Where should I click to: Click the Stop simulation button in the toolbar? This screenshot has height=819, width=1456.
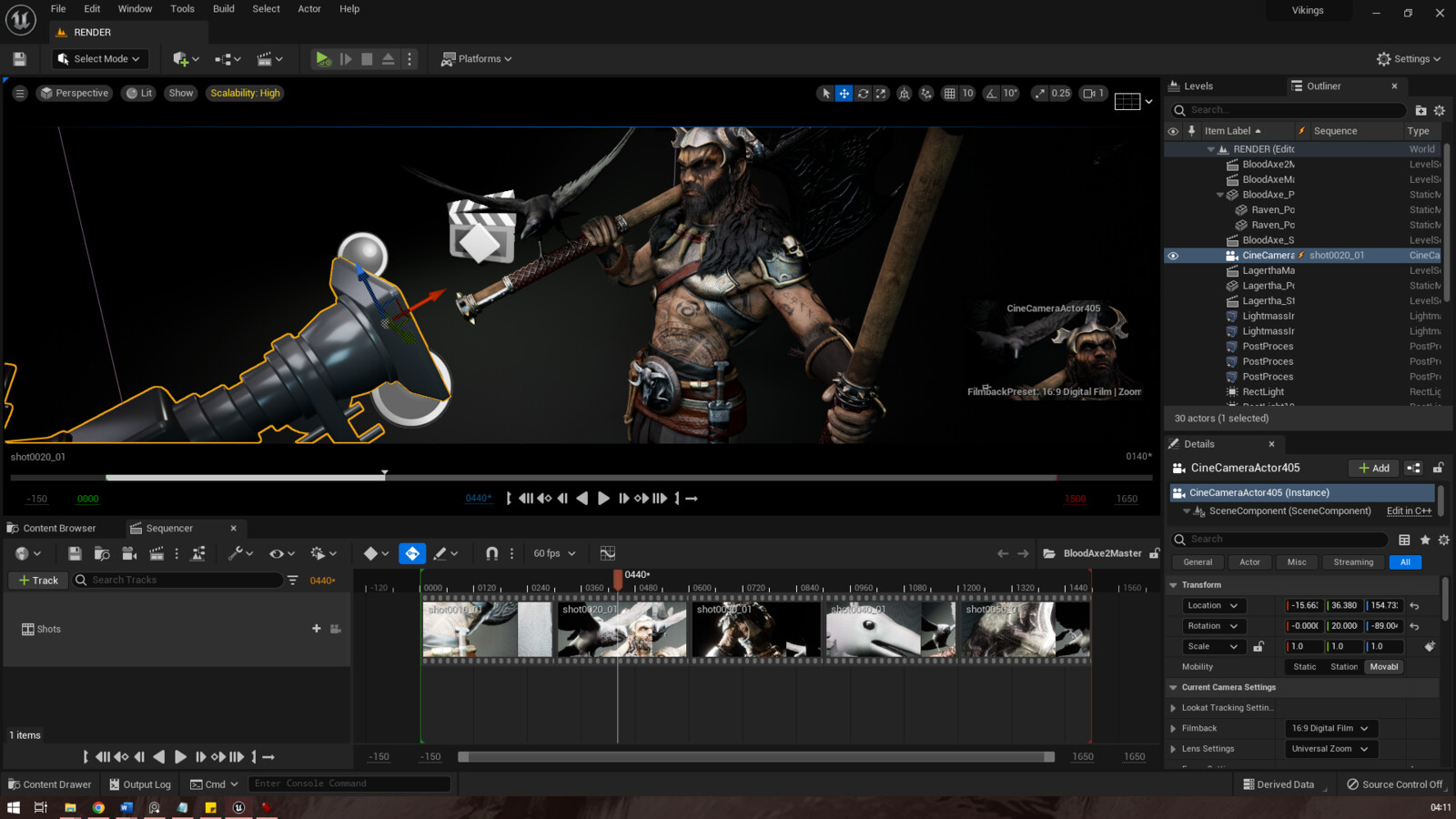click(x=367, y=59)
